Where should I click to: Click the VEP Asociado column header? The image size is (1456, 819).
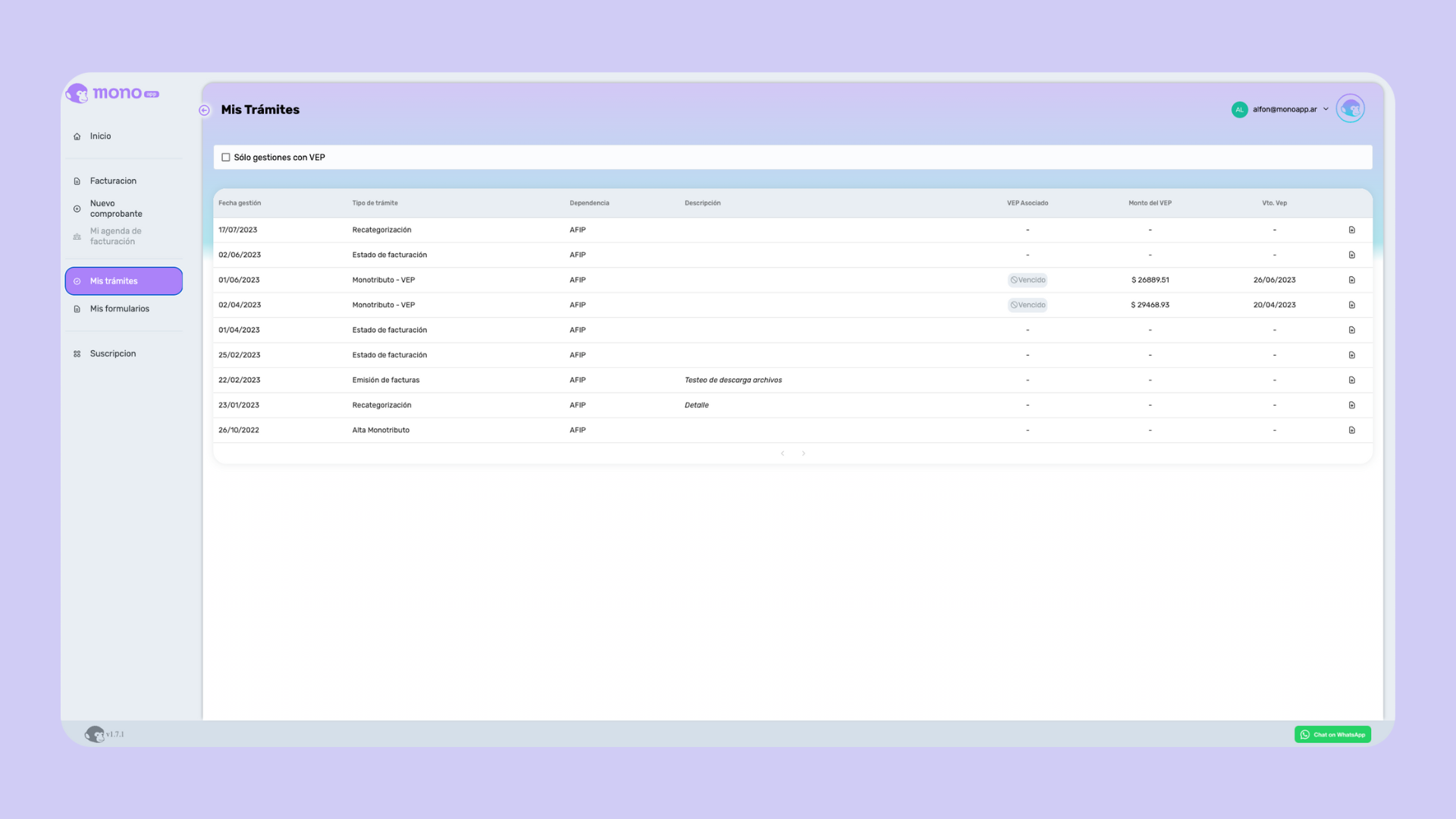pos(1028,203)
